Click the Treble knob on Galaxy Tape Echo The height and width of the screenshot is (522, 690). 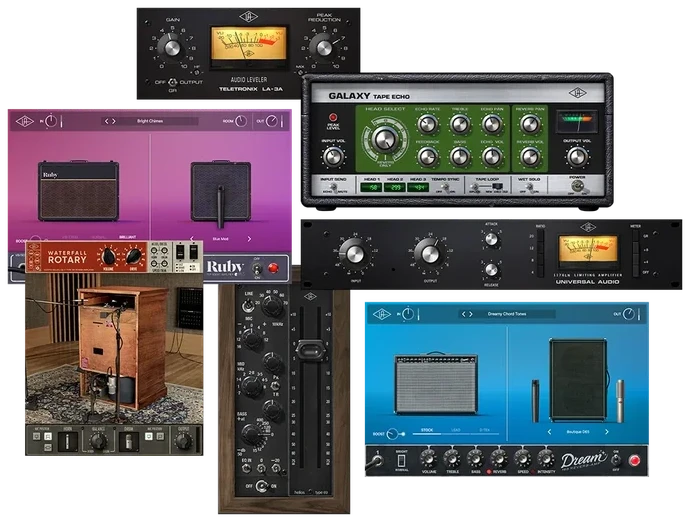coord(459,125)
